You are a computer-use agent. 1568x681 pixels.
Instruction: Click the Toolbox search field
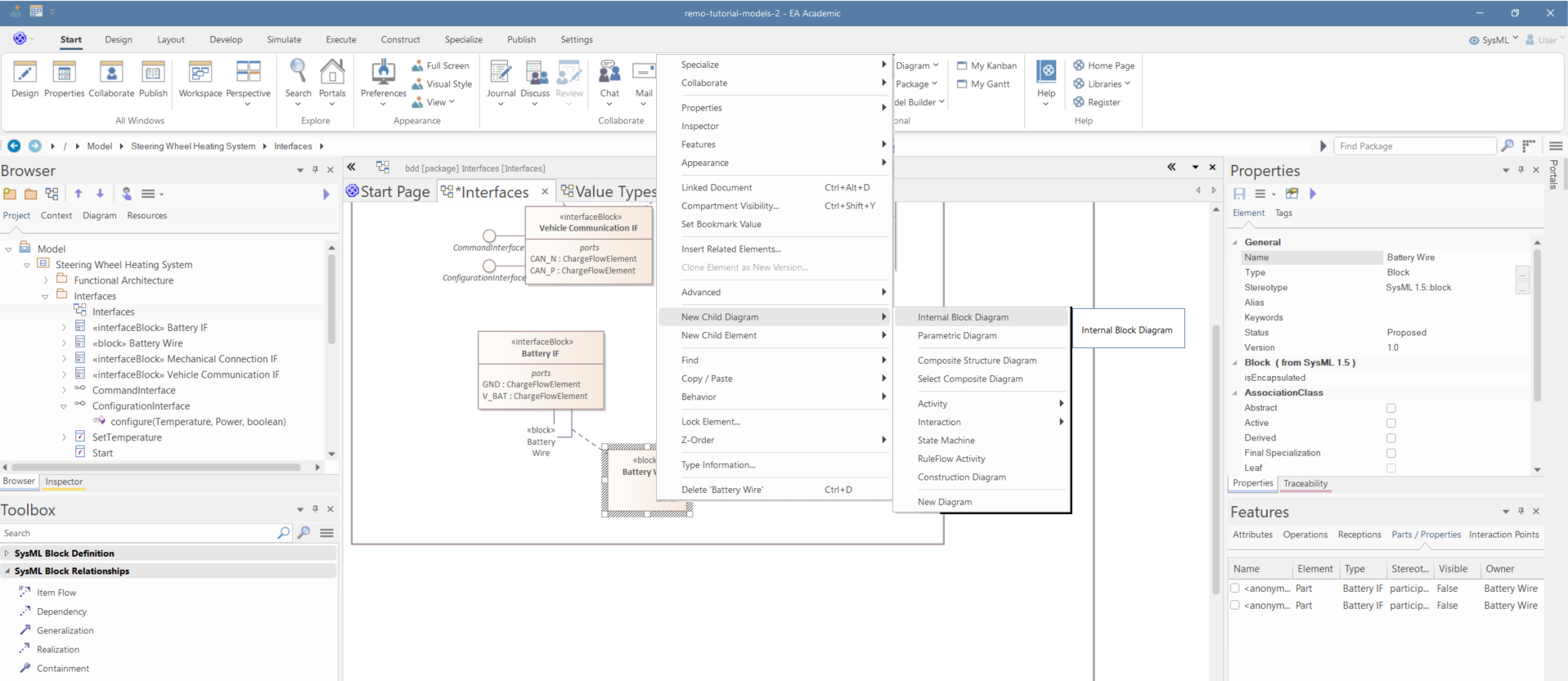139,533
